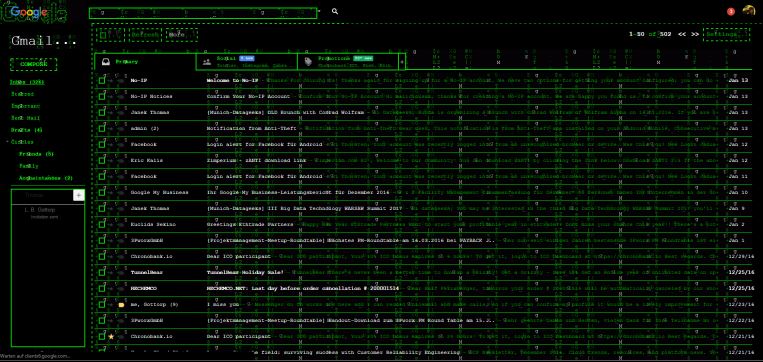Open the Google logo
763x362 pixels.
pyautogui.click(x=29, y=12)
